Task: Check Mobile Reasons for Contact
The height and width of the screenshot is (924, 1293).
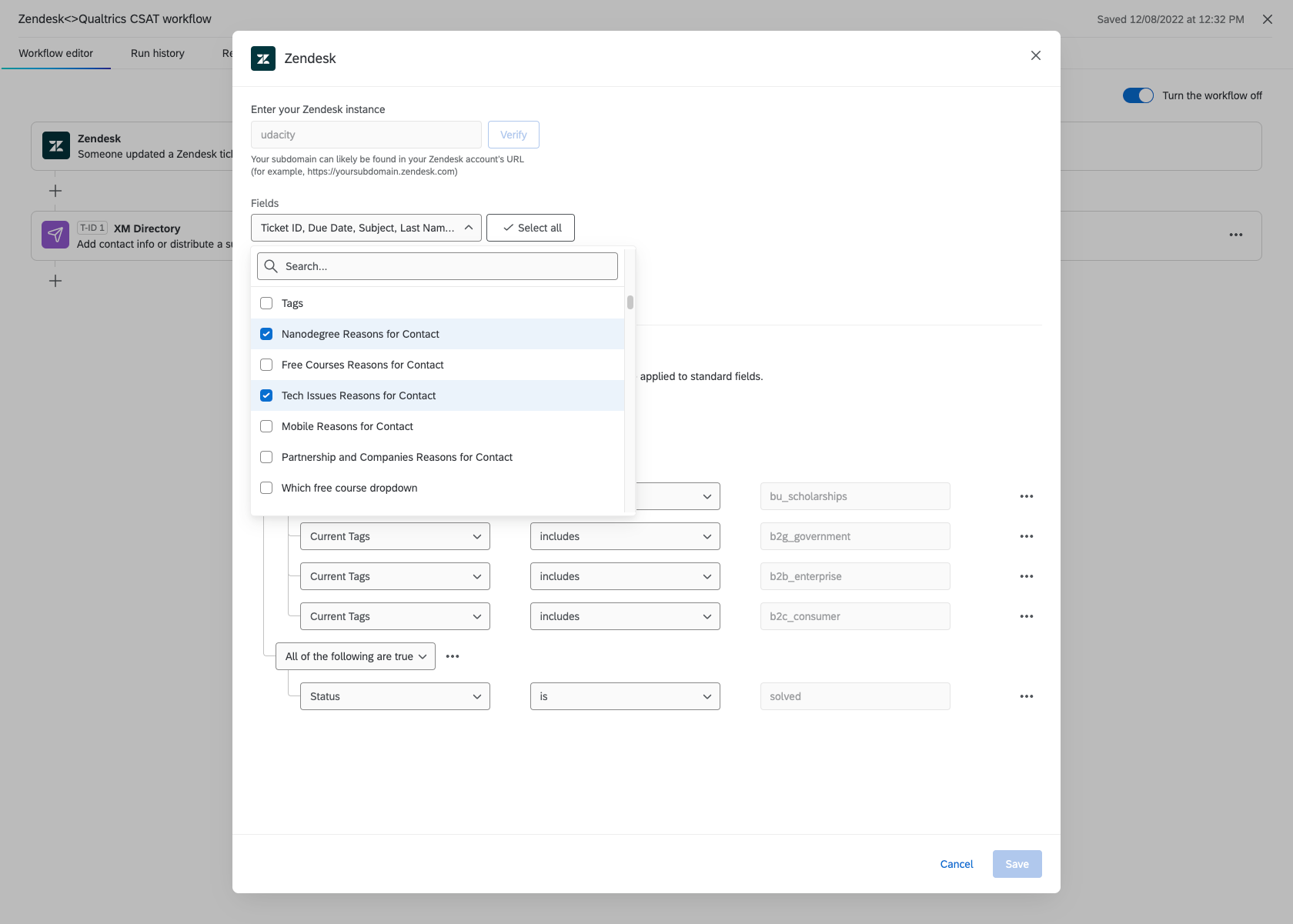Action: [266, 426]
